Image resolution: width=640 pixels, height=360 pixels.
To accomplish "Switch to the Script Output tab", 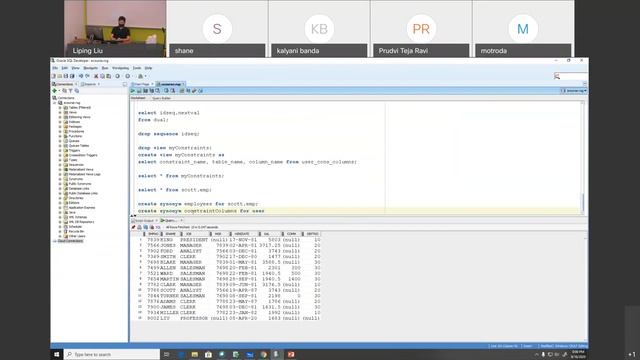I will pos(144,220).
